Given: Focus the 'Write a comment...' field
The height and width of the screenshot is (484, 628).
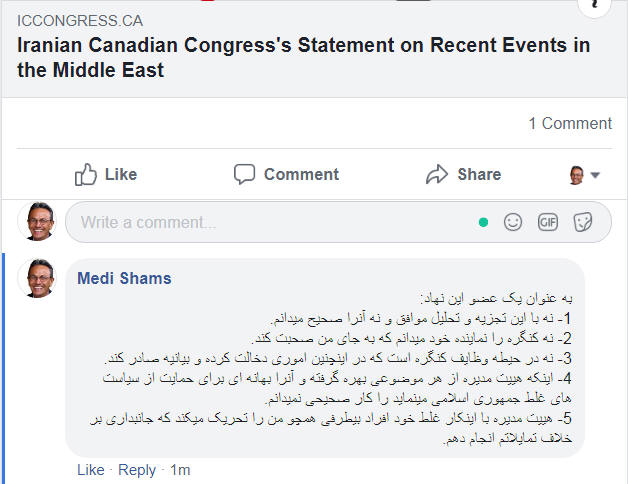Looking at the screenshot, I should pos(270,222).
